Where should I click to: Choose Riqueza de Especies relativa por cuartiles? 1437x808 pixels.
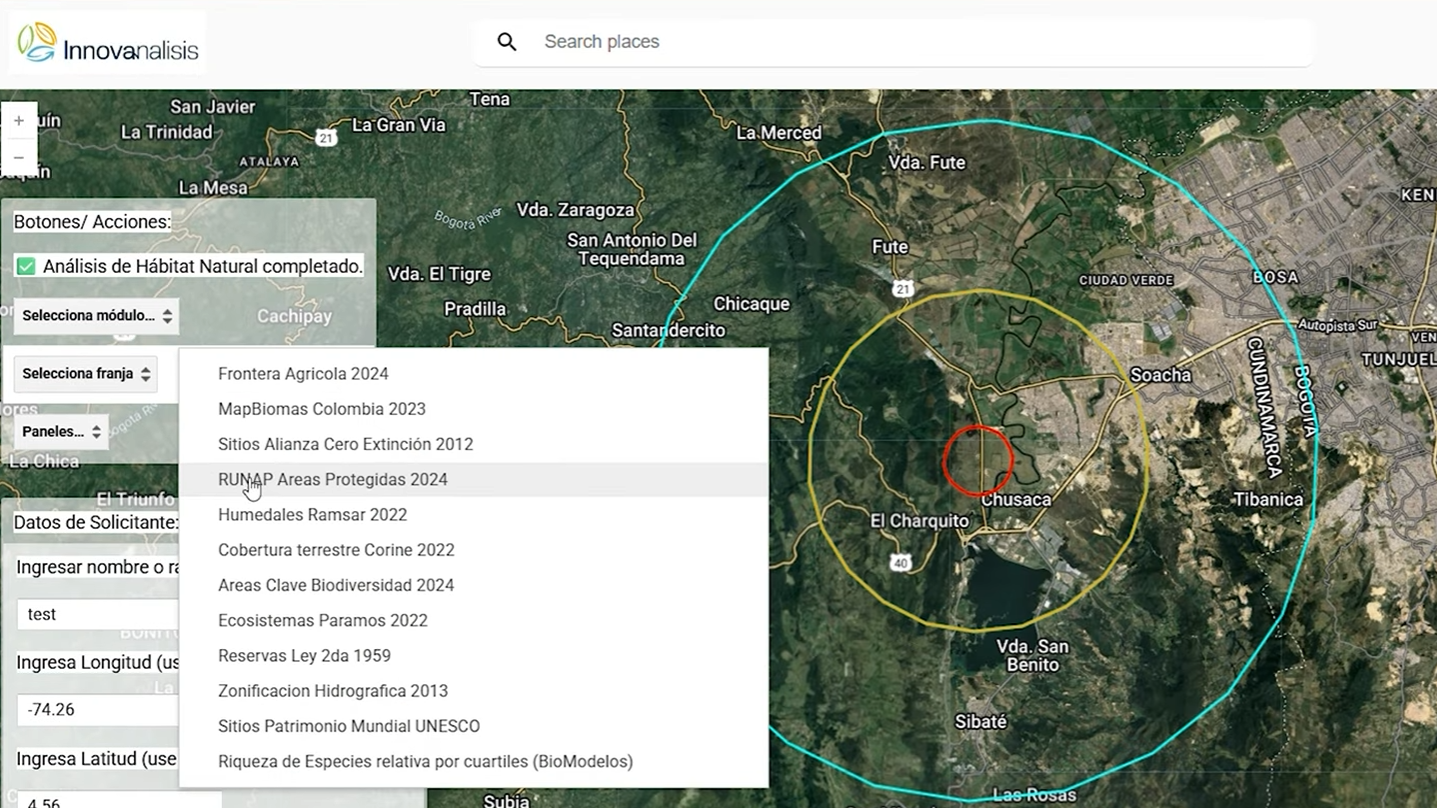tap(473, 762)
